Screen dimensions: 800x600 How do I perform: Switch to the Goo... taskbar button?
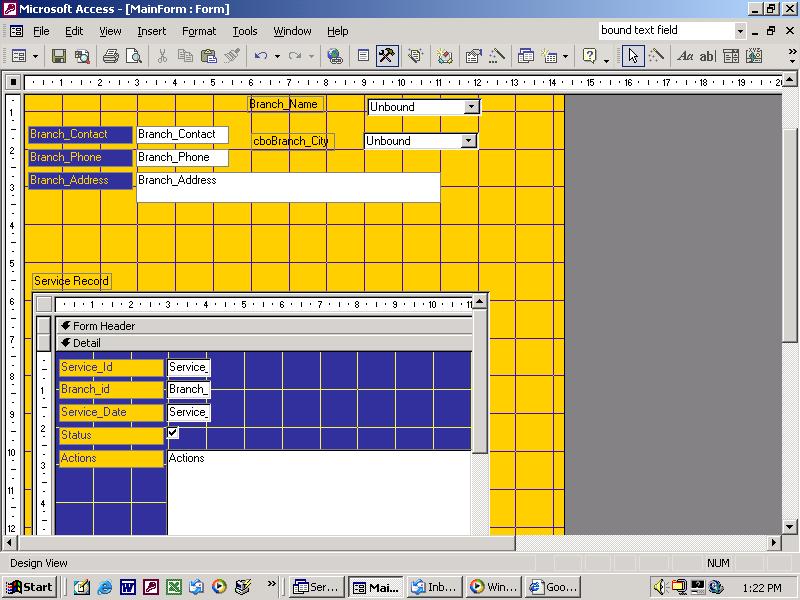[x=553, y=587]
